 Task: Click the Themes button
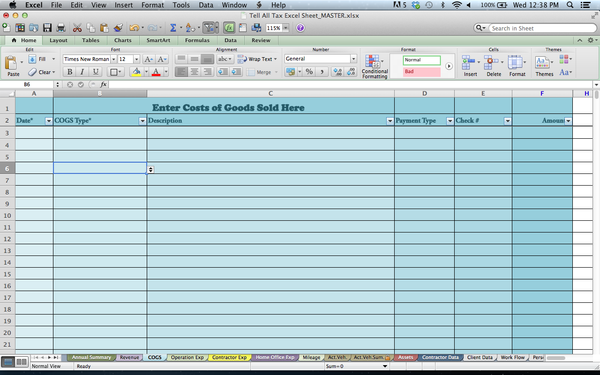click(544, 66)
